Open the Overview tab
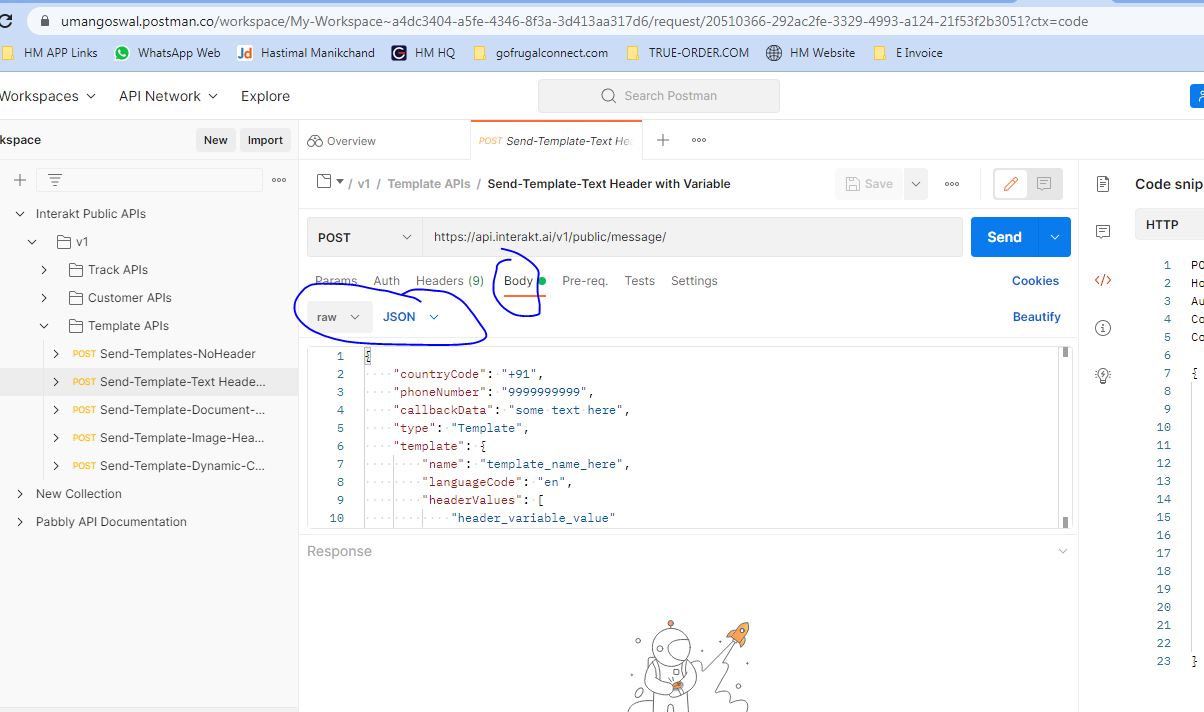This screenshot has height=712, width=1204. pos(342,141)
